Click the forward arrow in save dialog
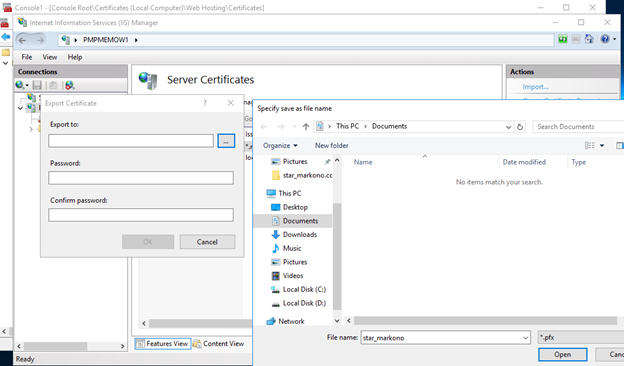Viewport: 624px width, 366px height. click(281, 127)
